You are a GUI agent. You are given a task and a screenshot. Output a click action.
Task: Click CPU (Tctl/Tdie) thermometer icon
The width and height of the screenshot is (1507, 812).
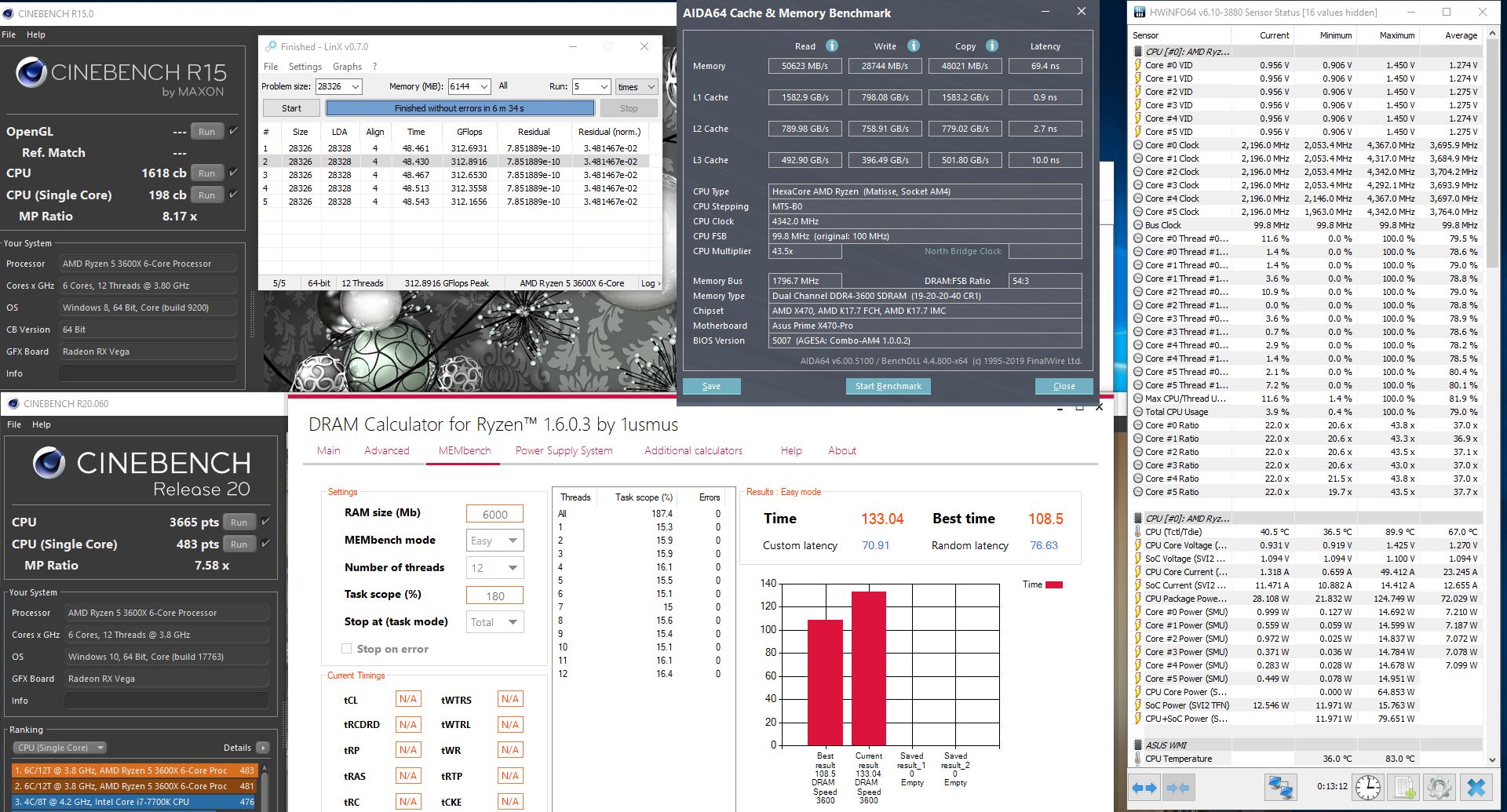(x=1138, y=532)
